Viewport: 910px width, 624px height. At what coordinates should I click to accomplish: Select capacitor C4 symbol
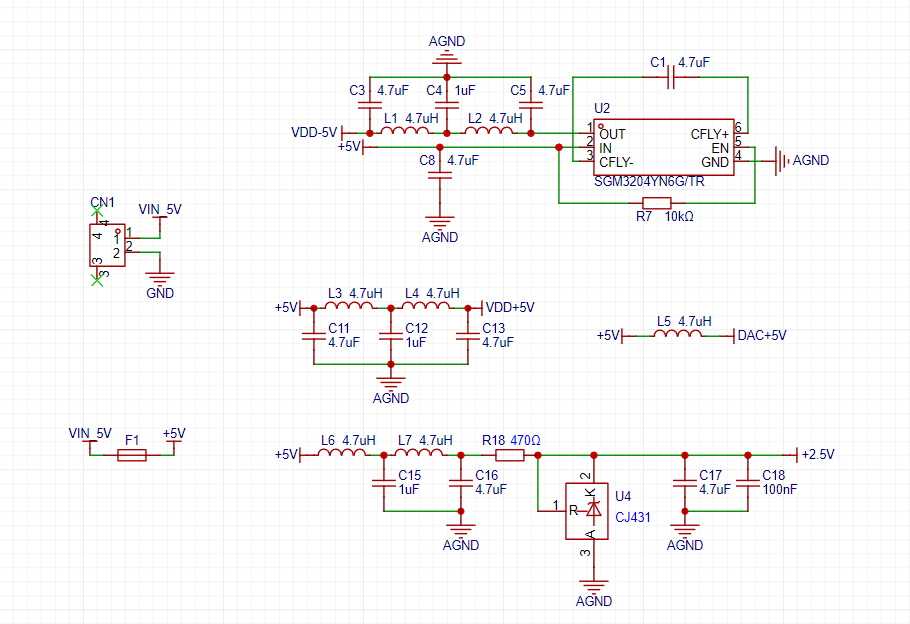(447, 105)
